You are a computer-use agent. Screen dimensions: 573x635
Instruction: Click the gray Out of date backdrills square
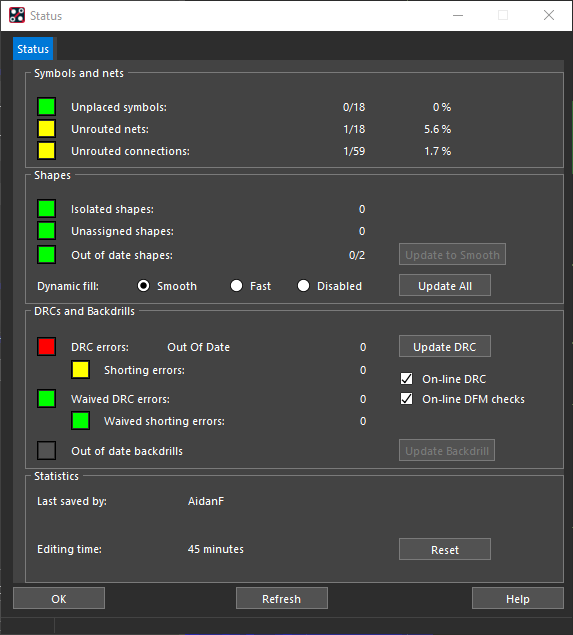[47, 451]
